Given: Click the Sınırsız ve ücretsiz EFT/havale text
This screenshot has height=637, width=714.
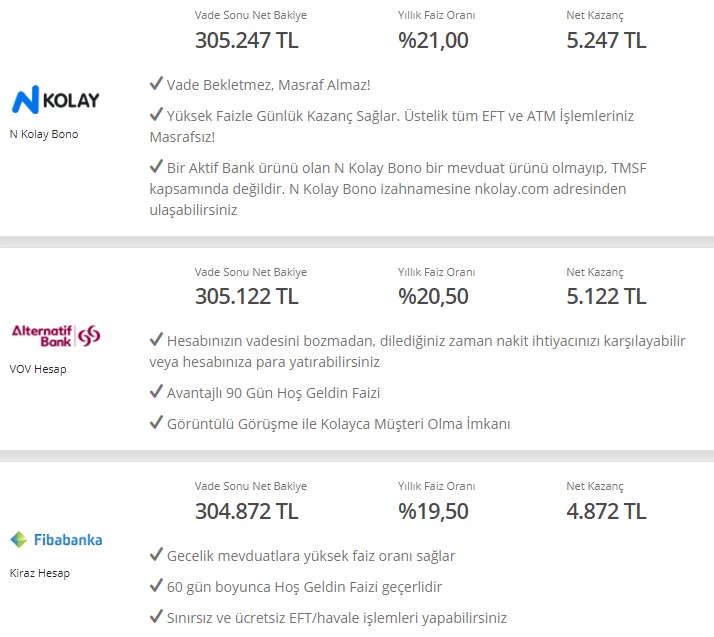Looking at the screenshot, I should coord(337,618).
